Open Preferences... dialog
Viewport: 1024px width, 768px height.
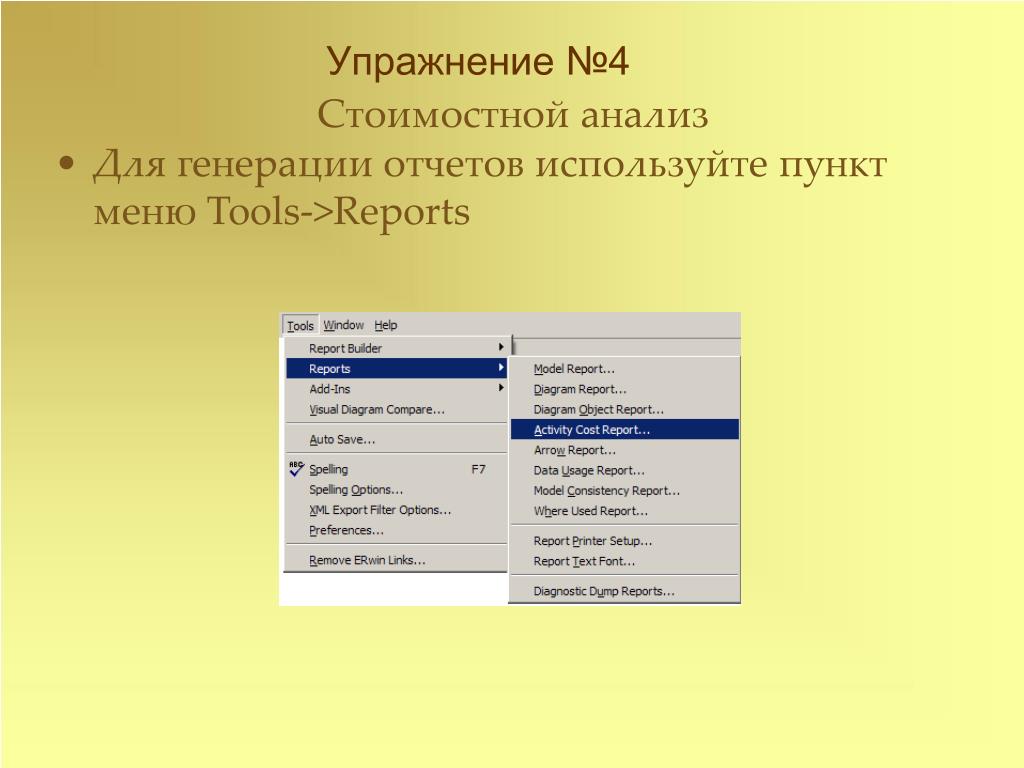pos(396,530)
